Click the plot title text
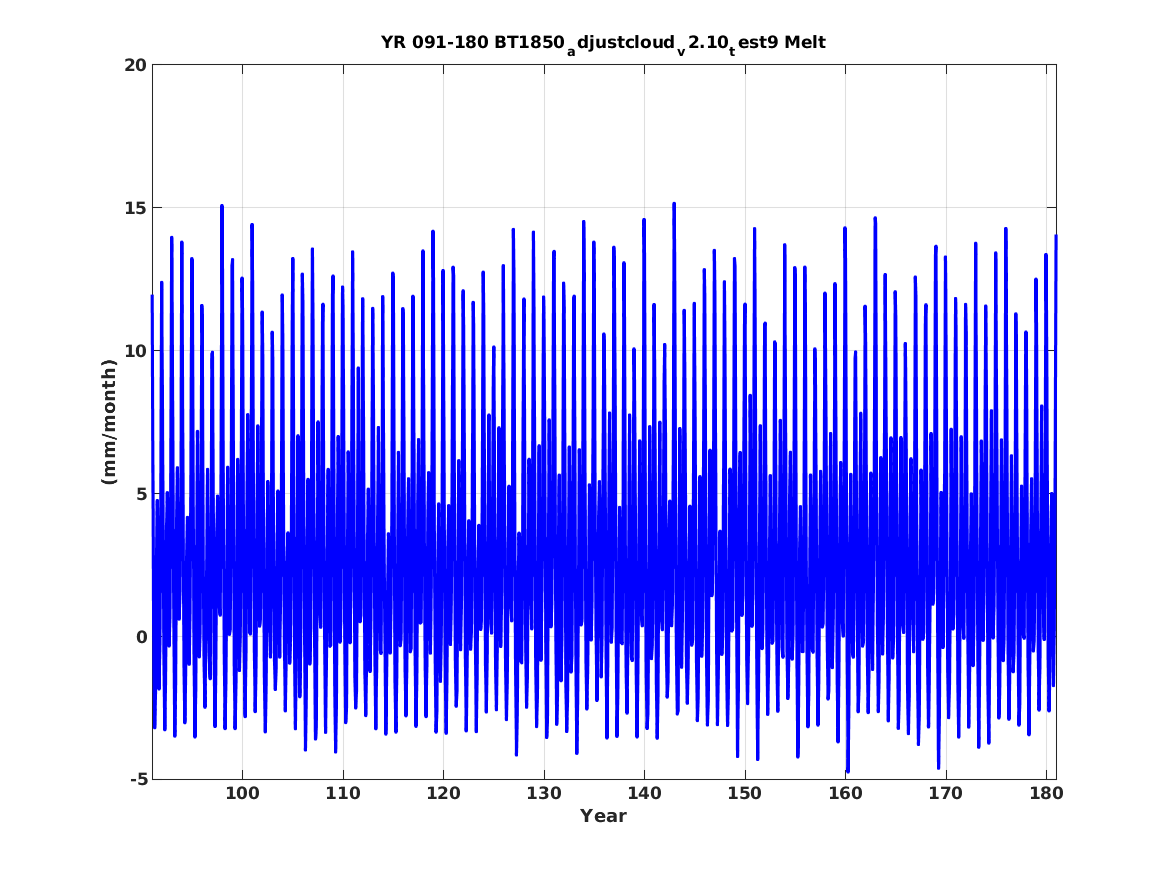Viewport: 1167px width, 875px height. tap(603, 43)
